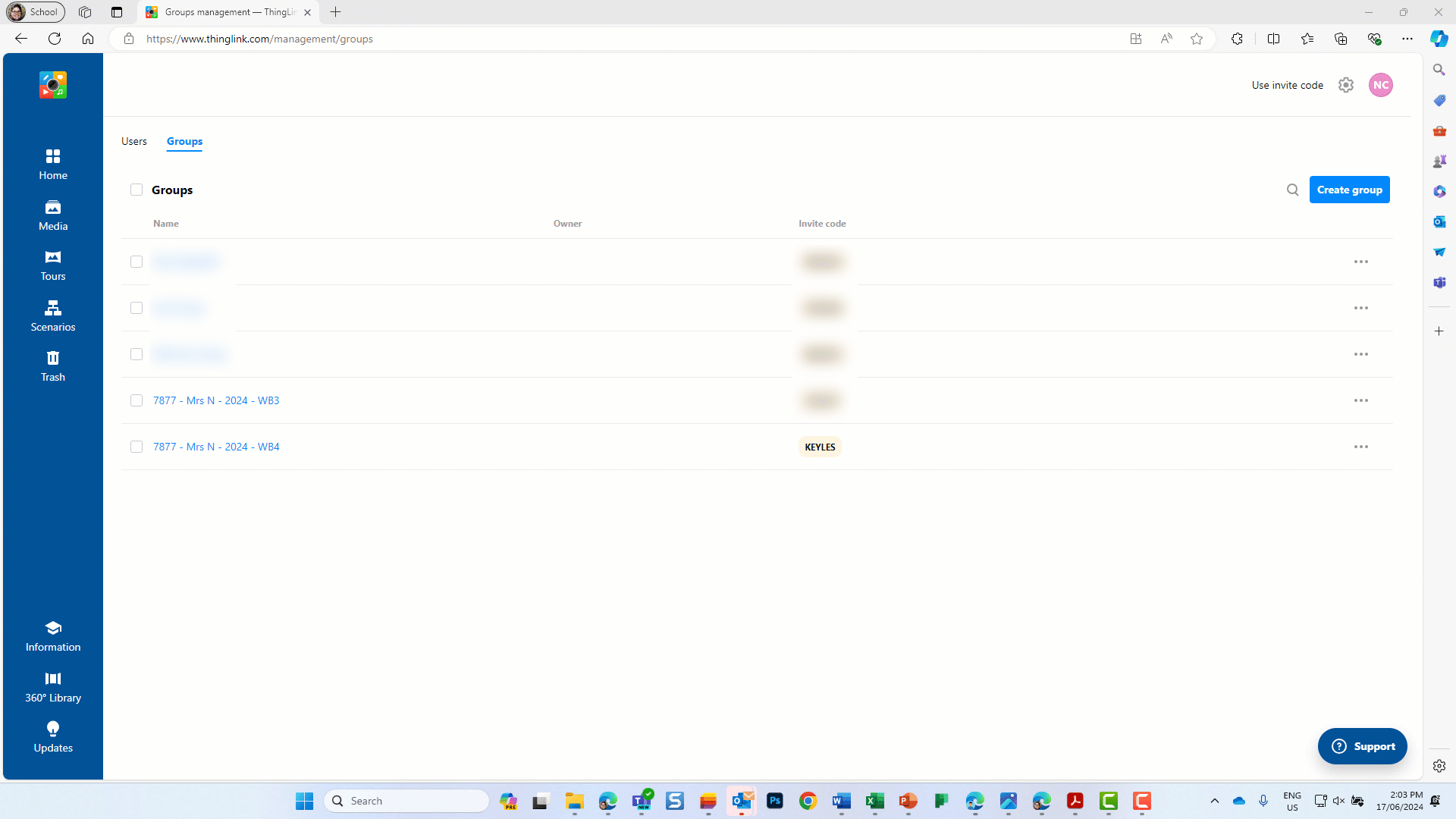Select the Groups tab
The image size is (1456, 819).
coord(184,141)
